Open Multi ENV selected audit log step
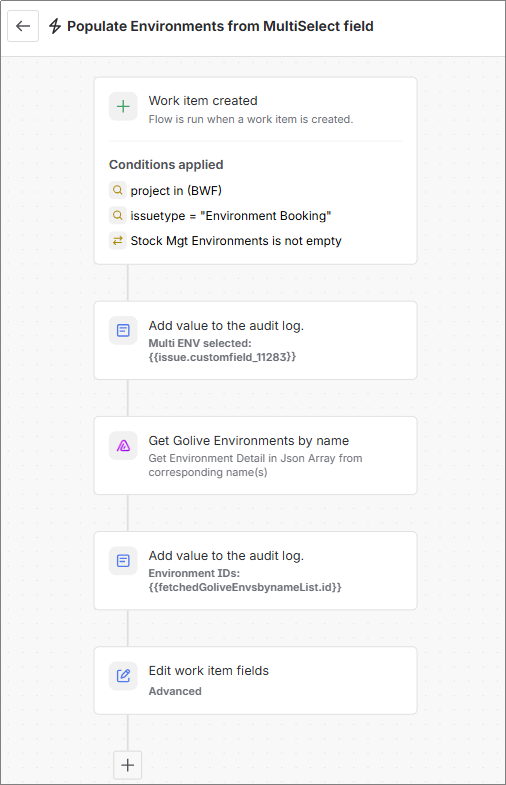The height and width of the screenshot is (785, 506). 255,340
